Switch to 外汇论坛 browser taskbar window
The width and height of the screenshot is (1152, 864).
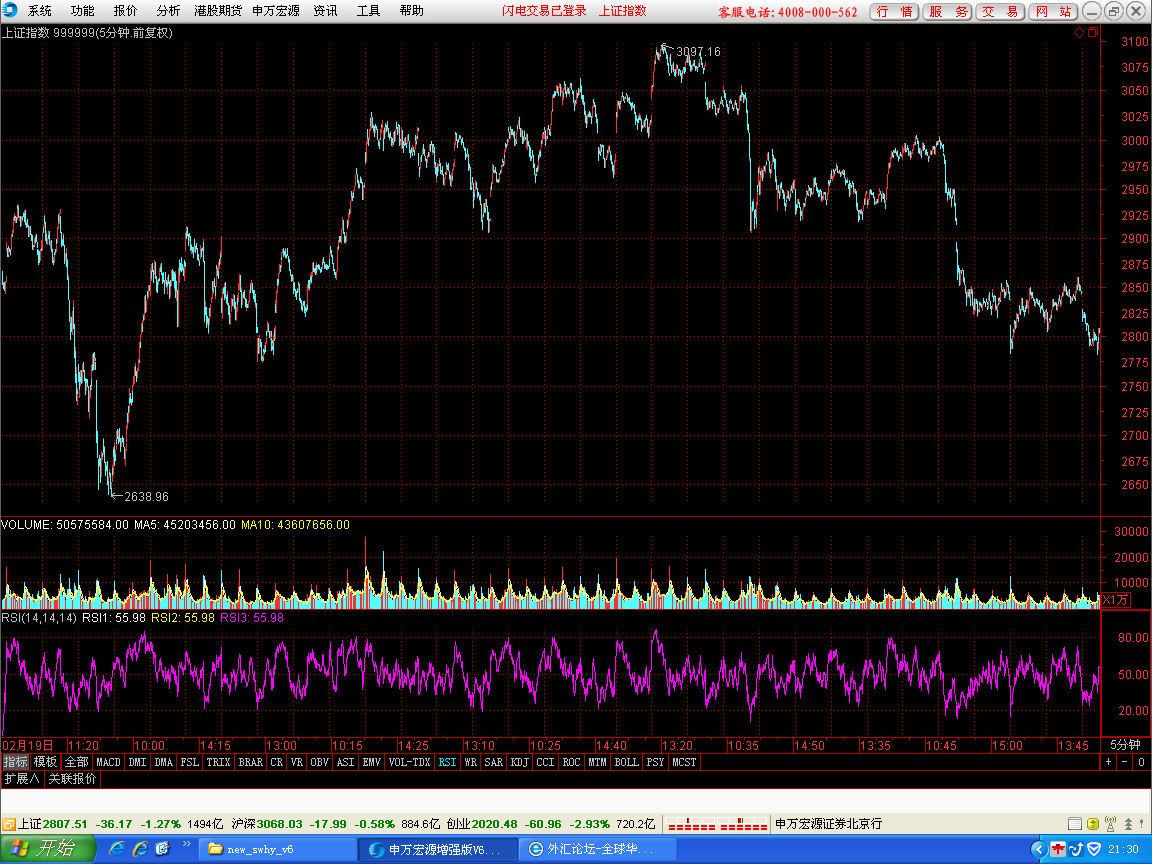tap(597, 849)
